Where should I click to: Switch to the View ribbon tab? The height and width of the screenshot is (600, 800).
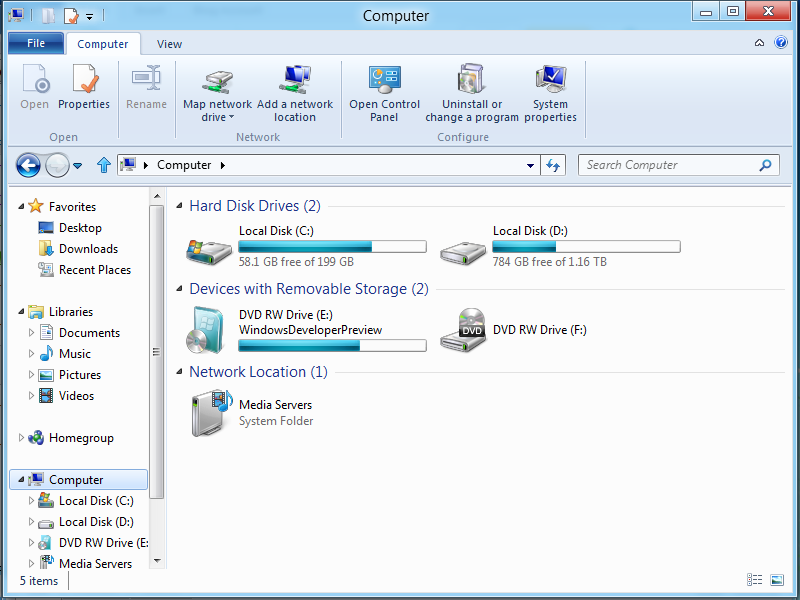point(169,44)
